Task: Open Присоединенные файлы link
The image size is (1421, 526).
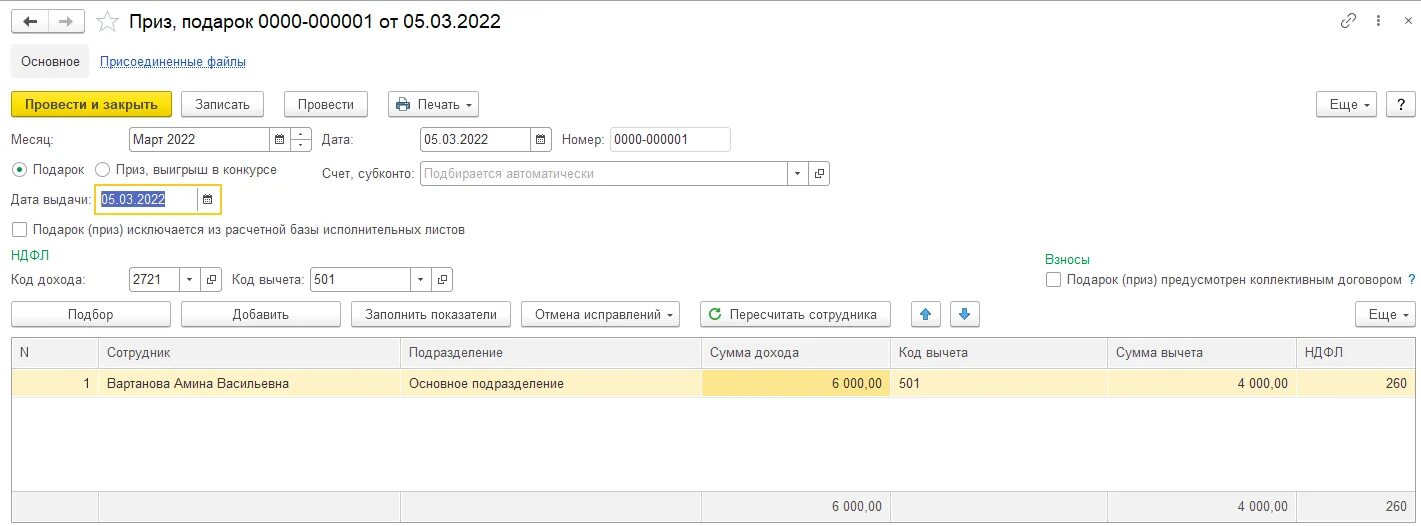Action: (173, 61)
